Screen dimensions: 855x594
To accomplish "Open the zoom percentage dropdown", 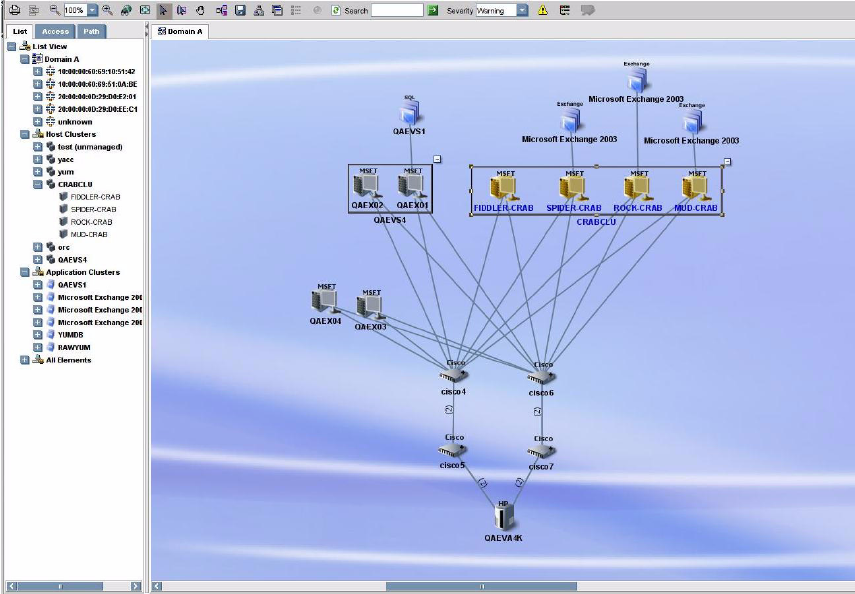I will click(x=92, y=10).
